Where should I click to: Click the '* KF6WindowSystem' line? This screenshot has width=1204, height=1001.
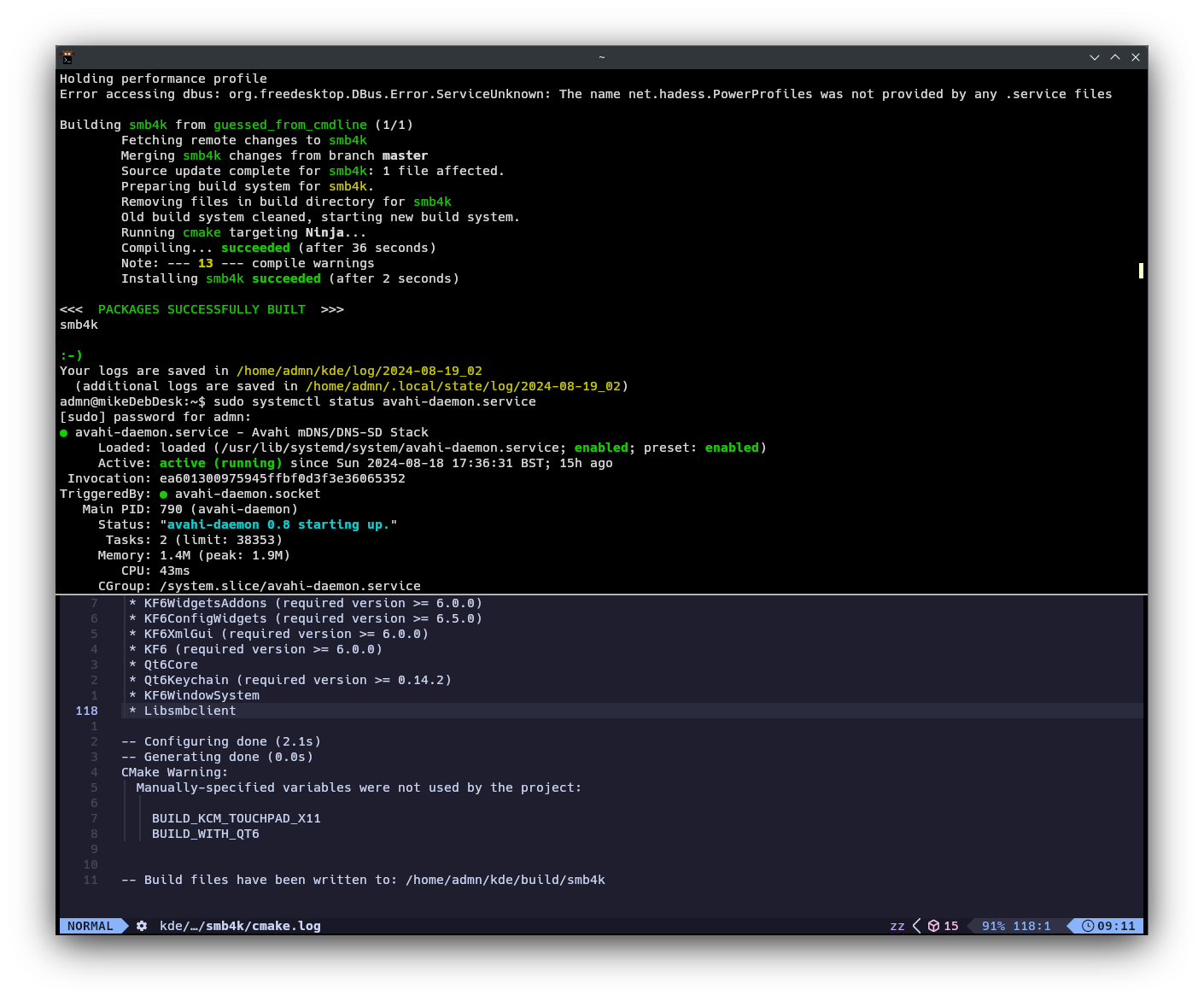point(194,695)
